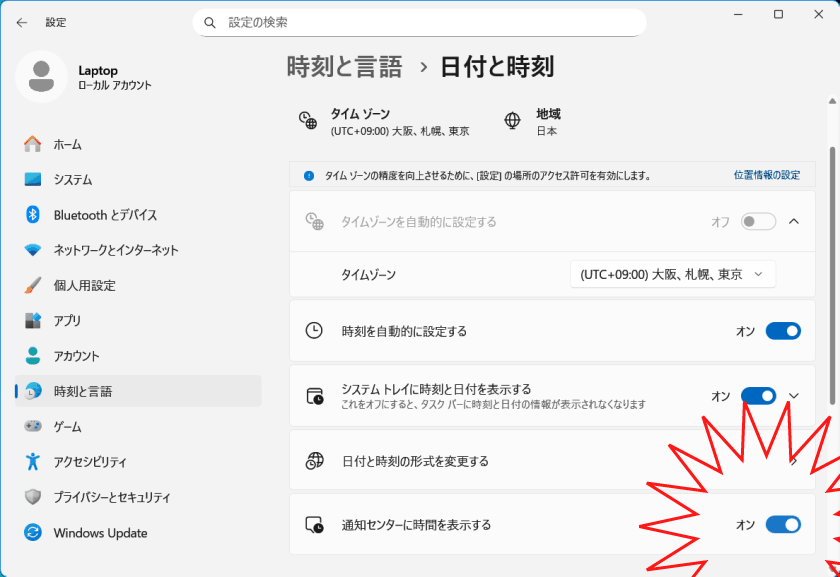Image resolution: width=840 pixels, height=577 pixels.
Task: Open ホーム in the sidebar
Action: 138,144
